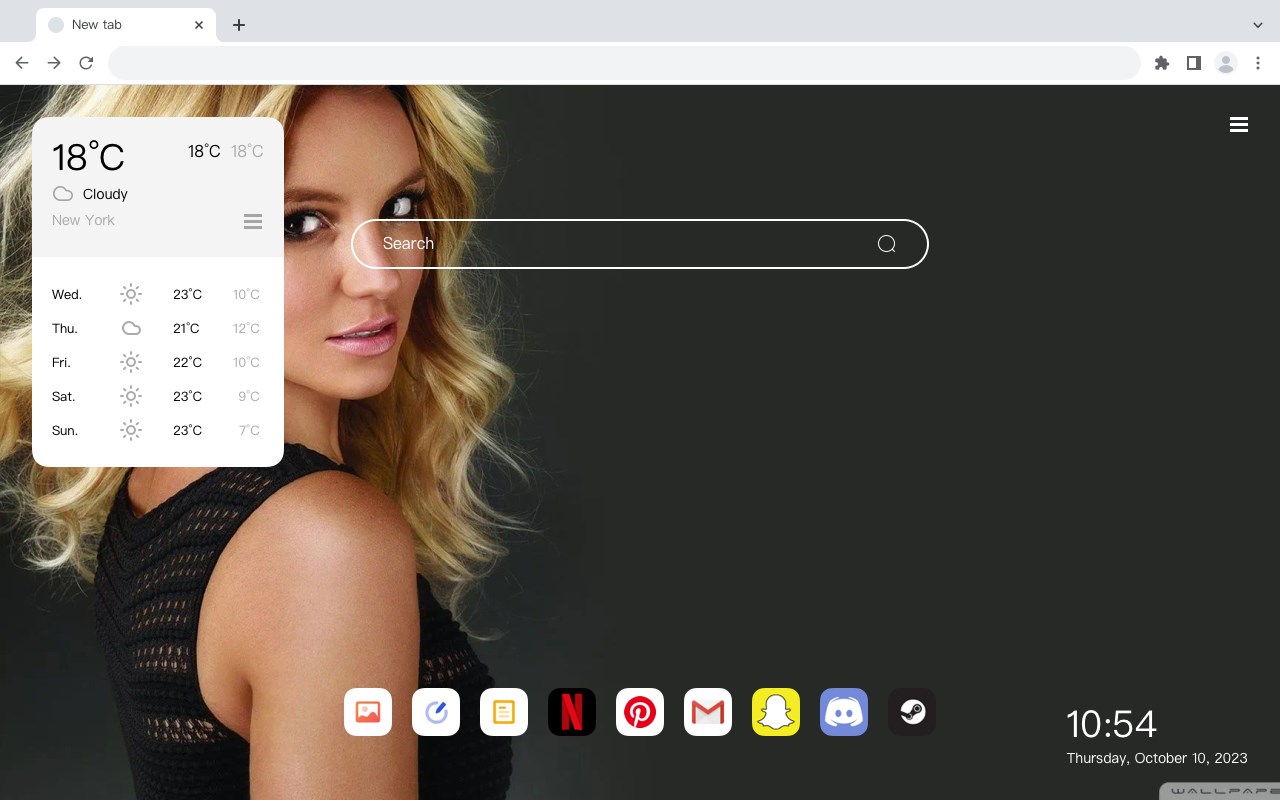Open the Chrome three-dot menu
Image resolution: width=1280 pixels, height=800 pixels.
tap(1258, 63)
